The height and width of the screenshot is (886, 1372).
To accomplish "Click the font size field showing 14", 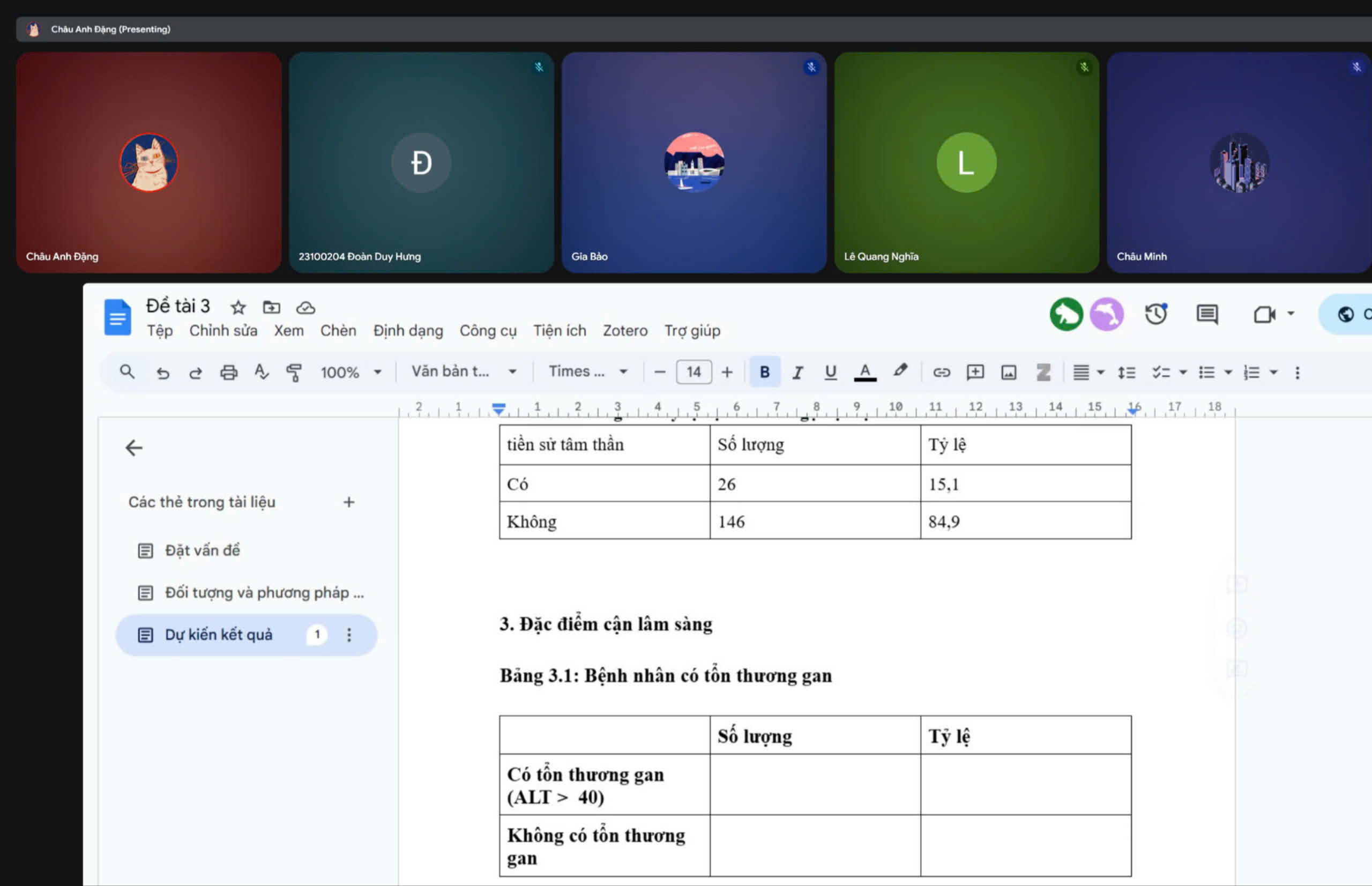I will coord(694,372).
